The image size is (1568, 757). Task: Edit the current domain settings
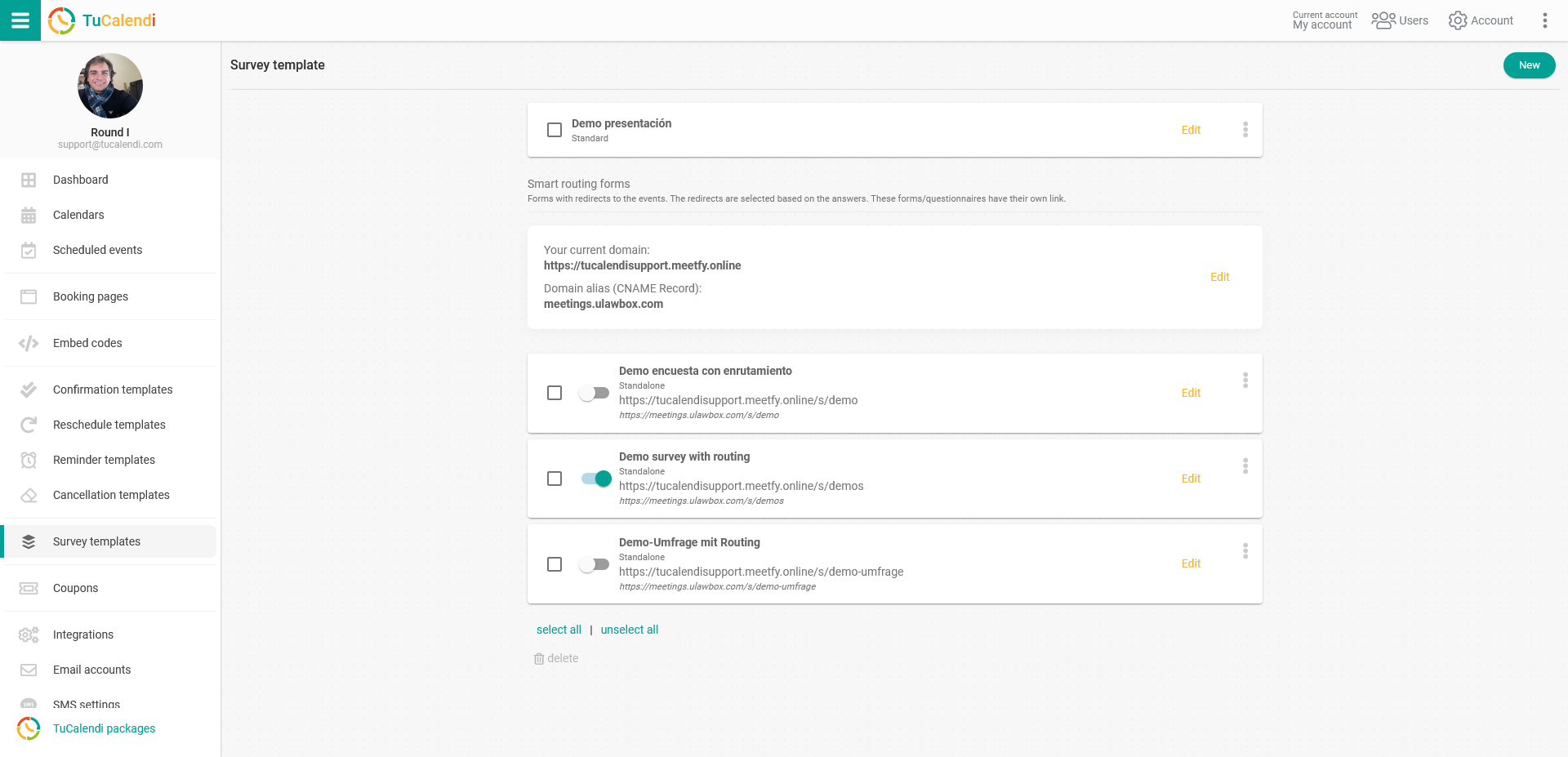pyautogui.click(x=1219, y=277)
